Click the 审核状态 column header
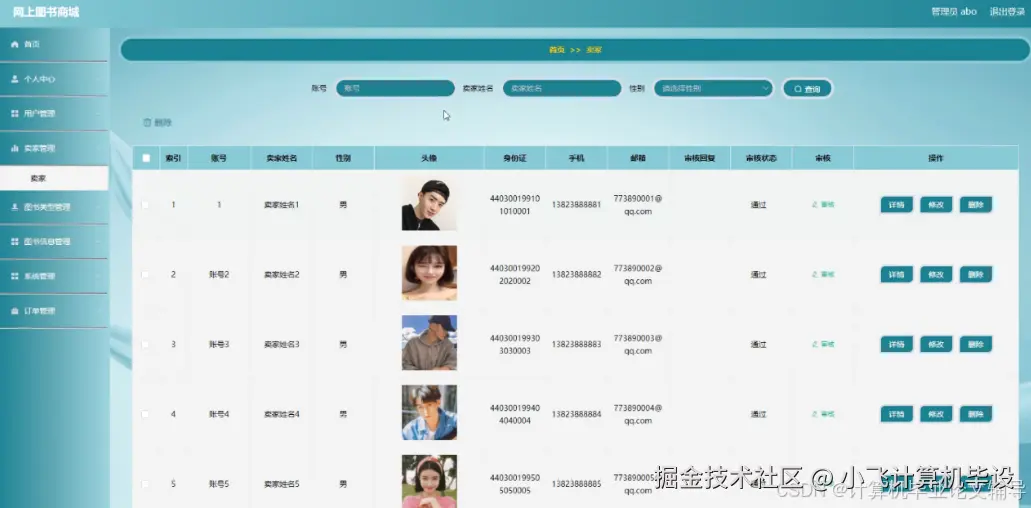 [x=761, y=158]
